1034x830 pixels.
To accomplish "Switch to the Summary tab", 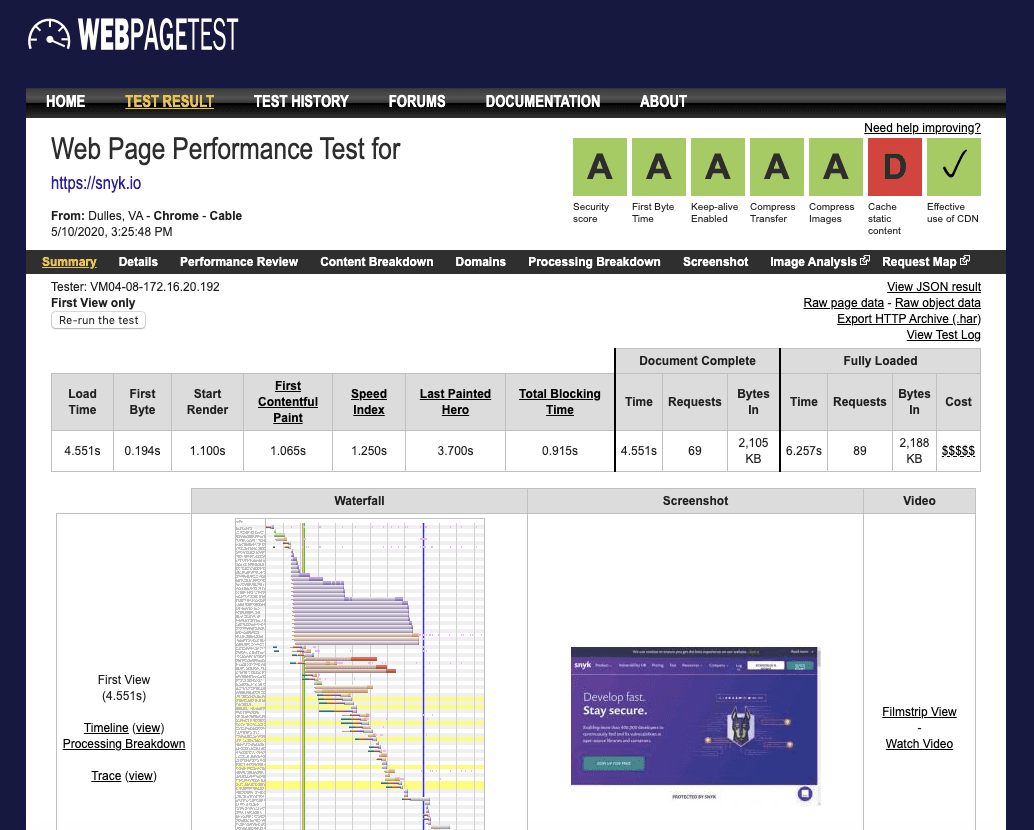I will pyautogui.click(x=69, y=262).
